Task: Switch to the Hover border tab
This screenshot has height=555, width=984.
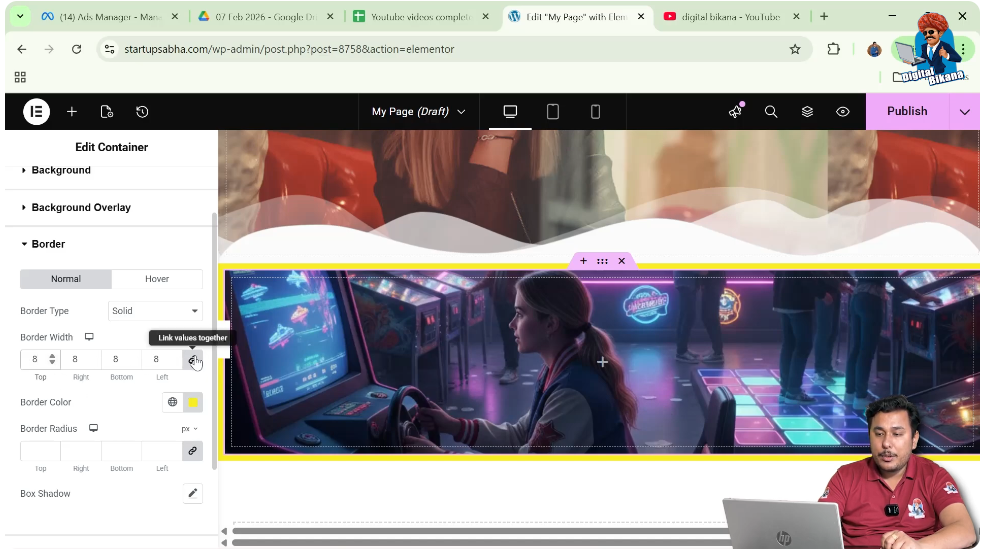Action: click(157, 279)
